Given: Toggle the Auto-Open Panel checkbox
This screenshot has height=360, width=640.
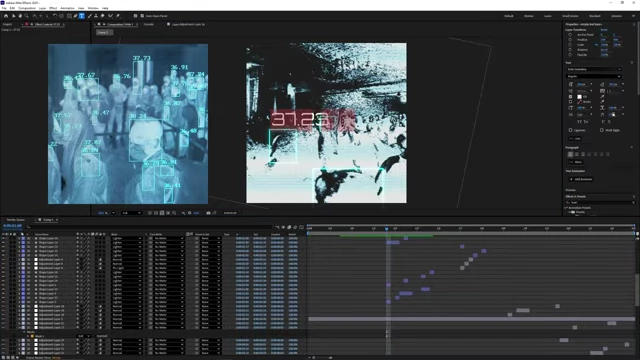Looking at the screenshot, I should coord(142,16).
